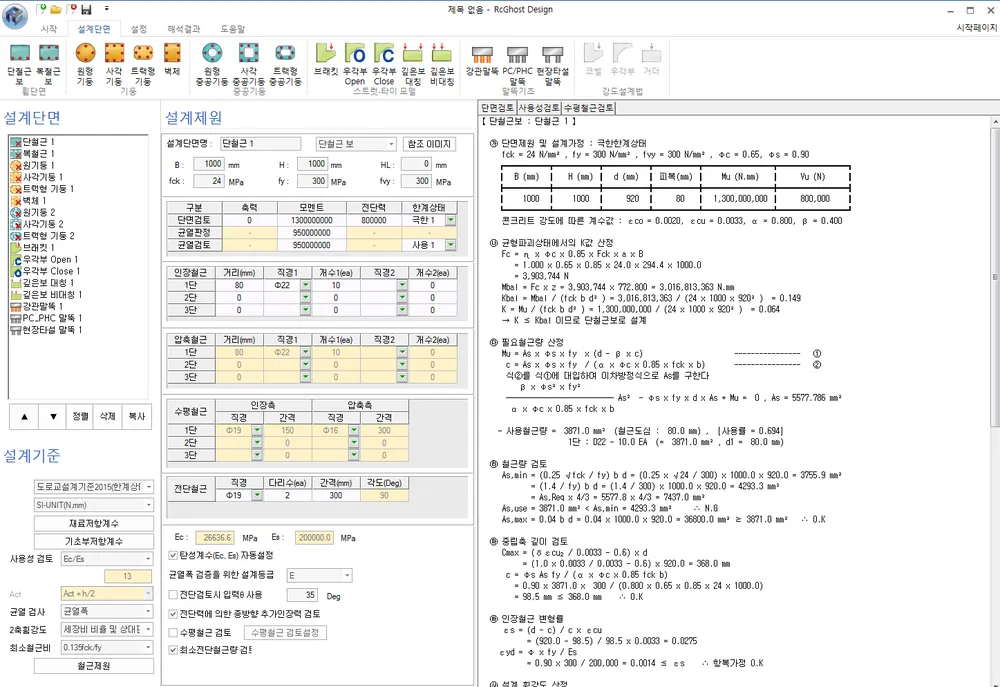1000x687 pixels.
Task: Click the 참조 이미지 button
Action: [429, 144]
